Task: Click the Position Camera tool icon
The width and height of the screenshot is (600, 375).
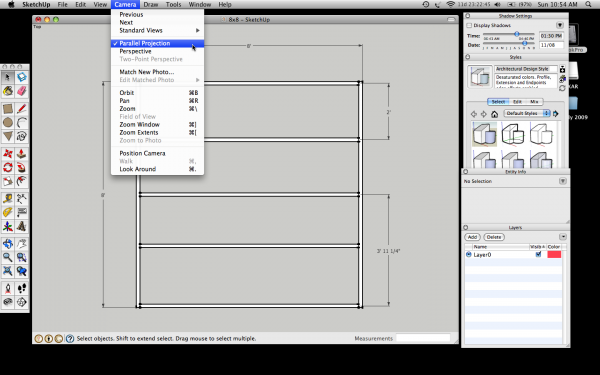Action: pos(8,289)
